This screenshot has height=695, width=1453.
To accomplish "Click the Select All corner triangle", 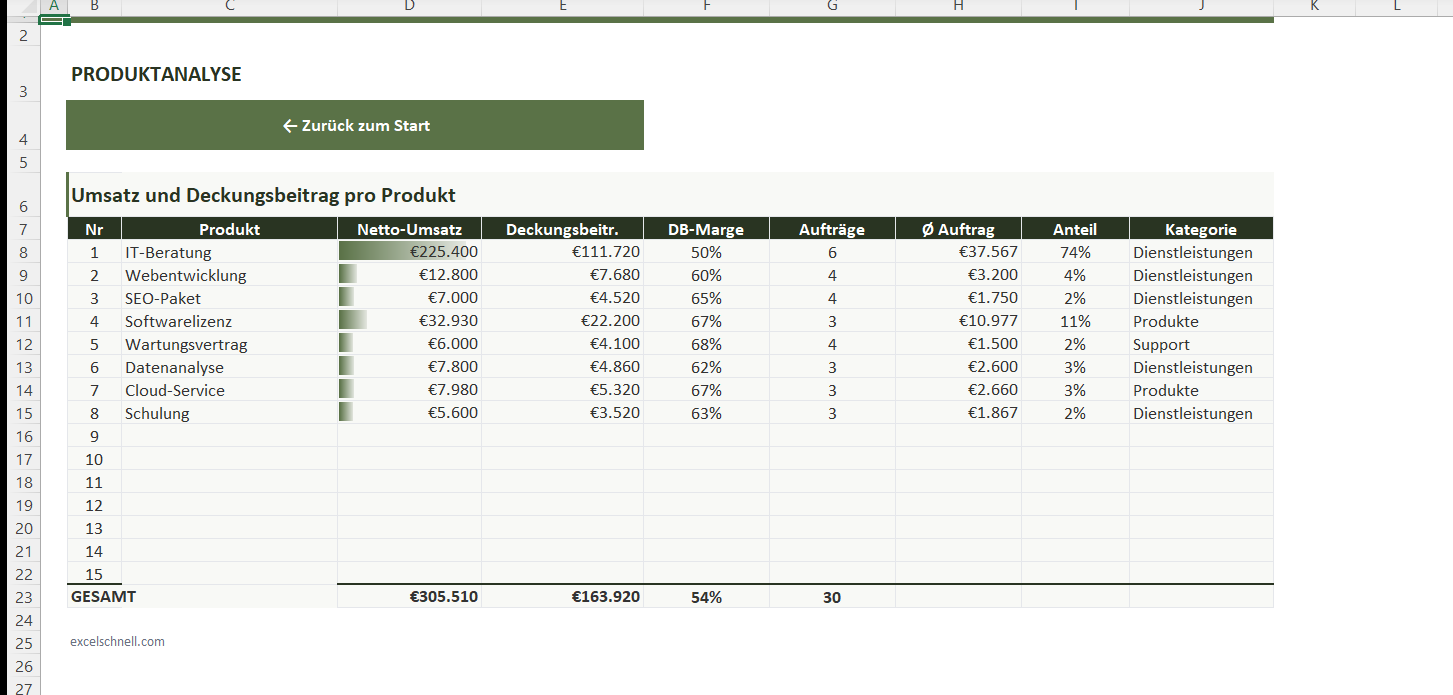I will [x=19, y=7].
